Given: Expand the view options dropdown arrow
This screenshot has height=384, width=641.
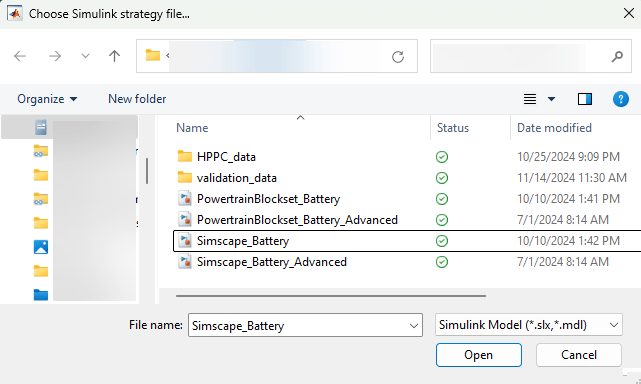Looking at the screenshot, I should click(551, 99).
